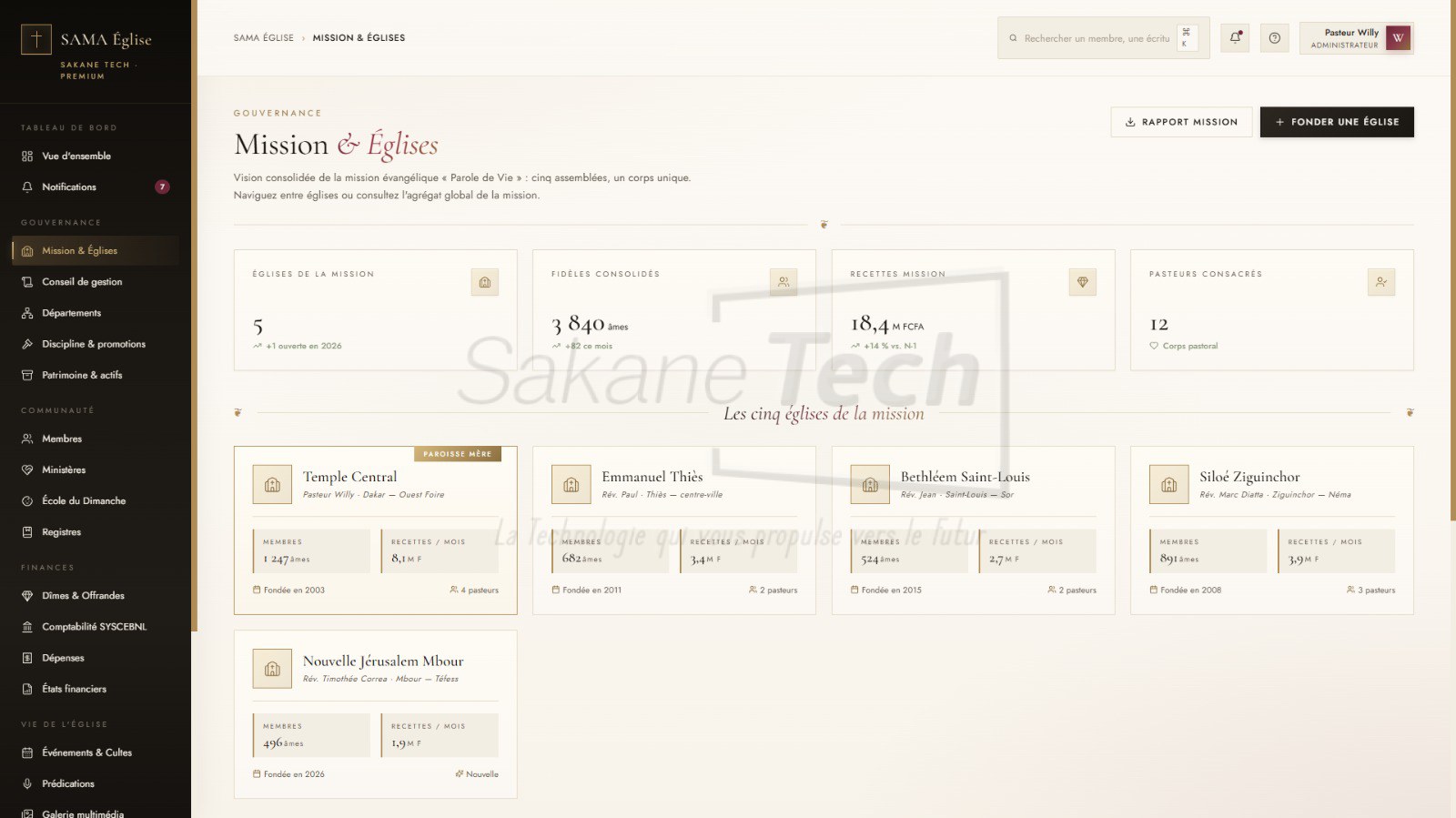Open Dîmes & Offrandes
This screenshot has width=1456, height=818.
click(x=96, y=596)
